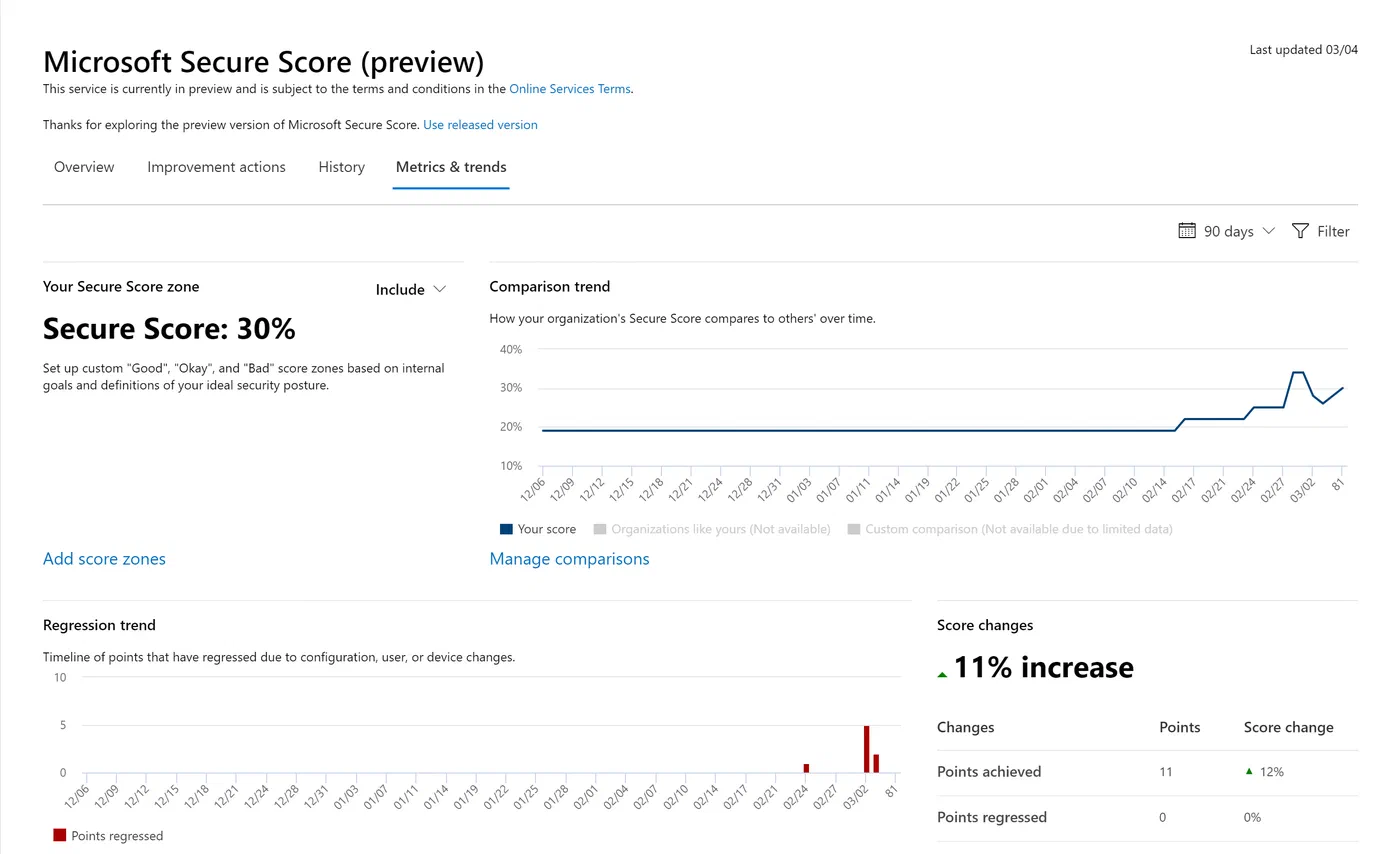
Task: Click the Your Secure Score zone title
Action: [121, 286]
